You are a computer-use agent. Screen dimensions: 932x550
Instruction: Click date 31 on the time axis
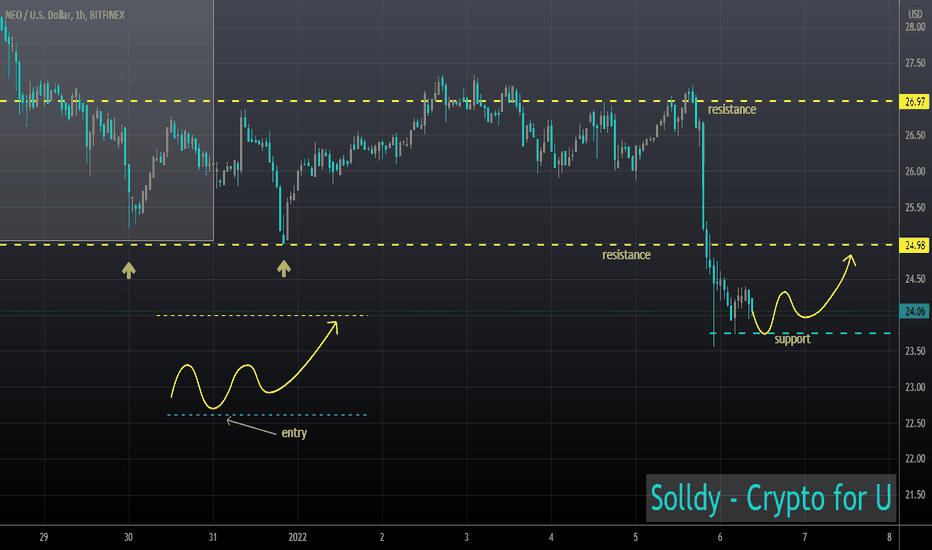click(x=213, y=537)
